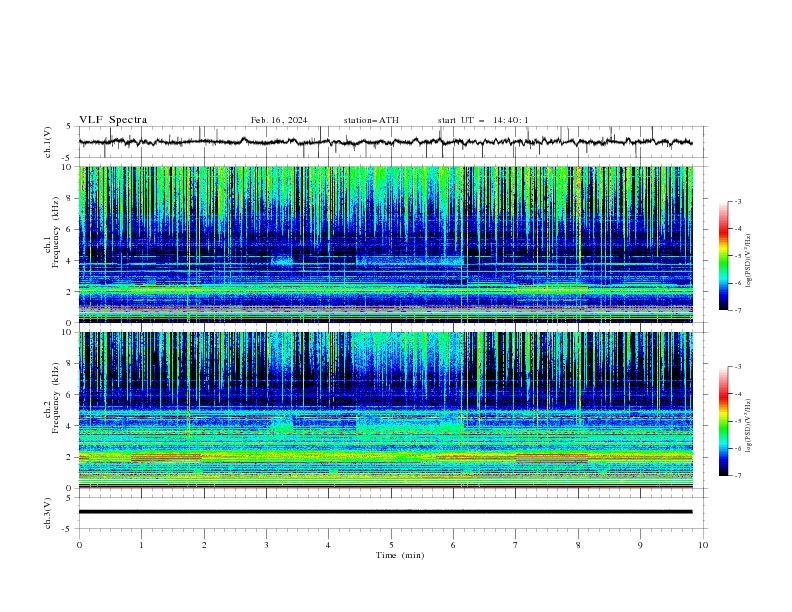The height and width of the screenshot is (612, 792).
Task: Click the "station=ATH" header label
Action: click(371, 120)
